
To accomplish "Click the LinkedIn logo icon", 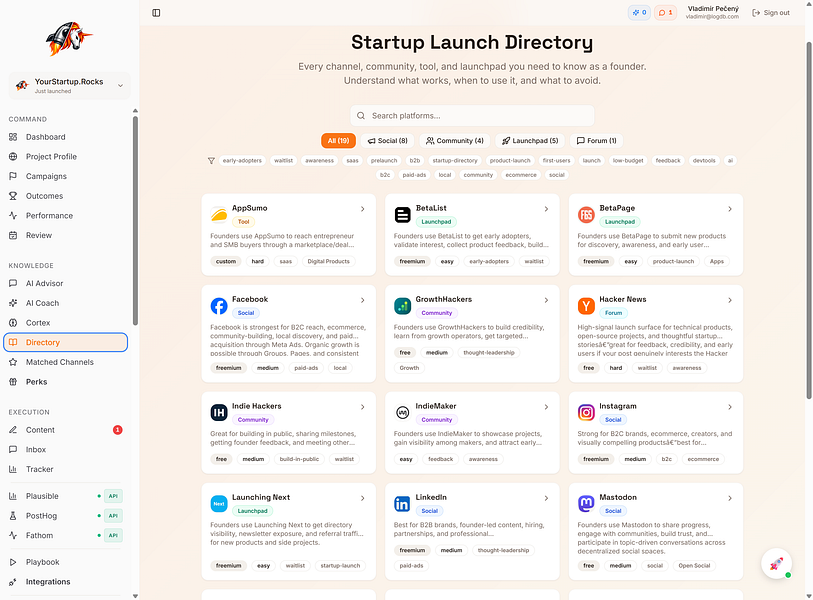I will 402,504.
